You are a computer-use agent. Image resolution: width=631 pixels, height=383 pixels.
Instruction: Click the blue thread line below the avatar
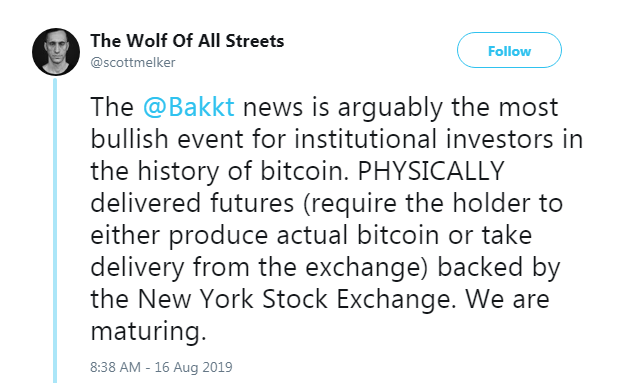[55, 230]
